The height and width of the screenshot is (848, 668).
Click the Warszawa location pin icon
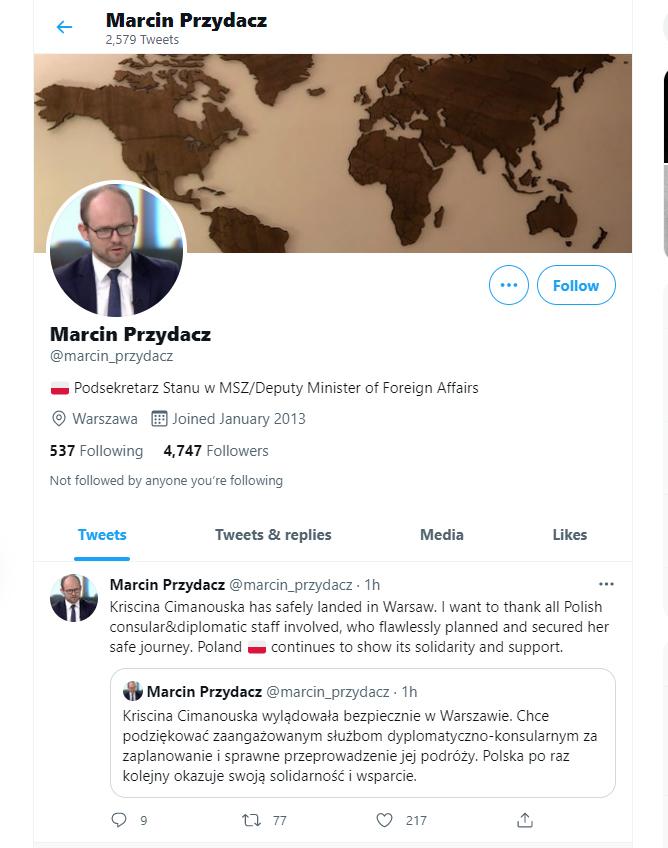point(56,418)
